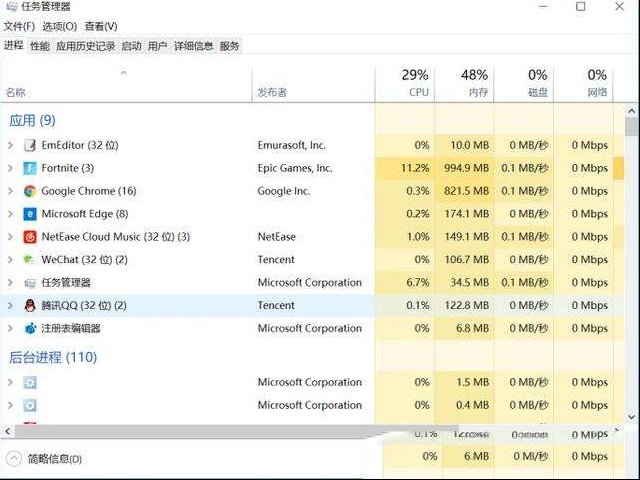This screenshot has height=480, width=640.
Task: Expand the NetEase Cloud Music group
Action: pyautogui.click(x=10, y=237)
